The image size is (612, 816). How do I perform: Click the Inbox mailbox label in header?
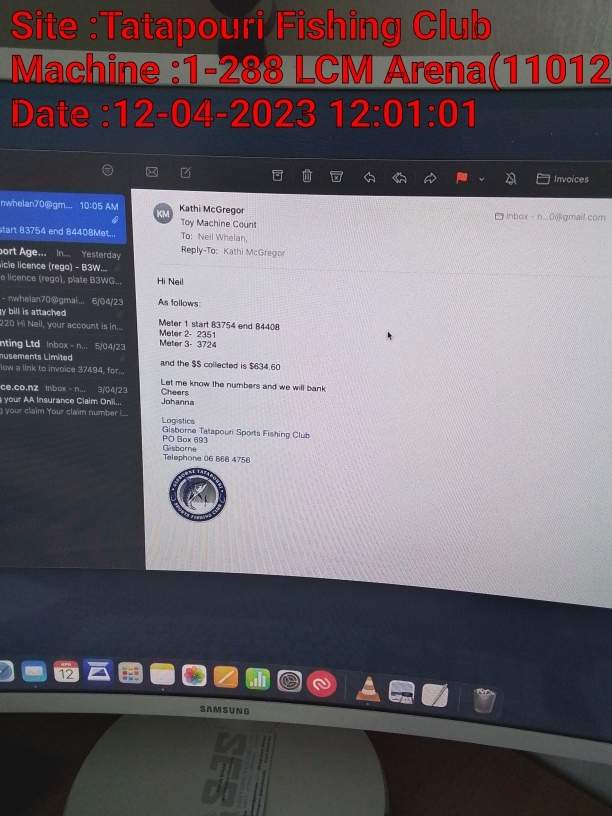pos(550,216)
